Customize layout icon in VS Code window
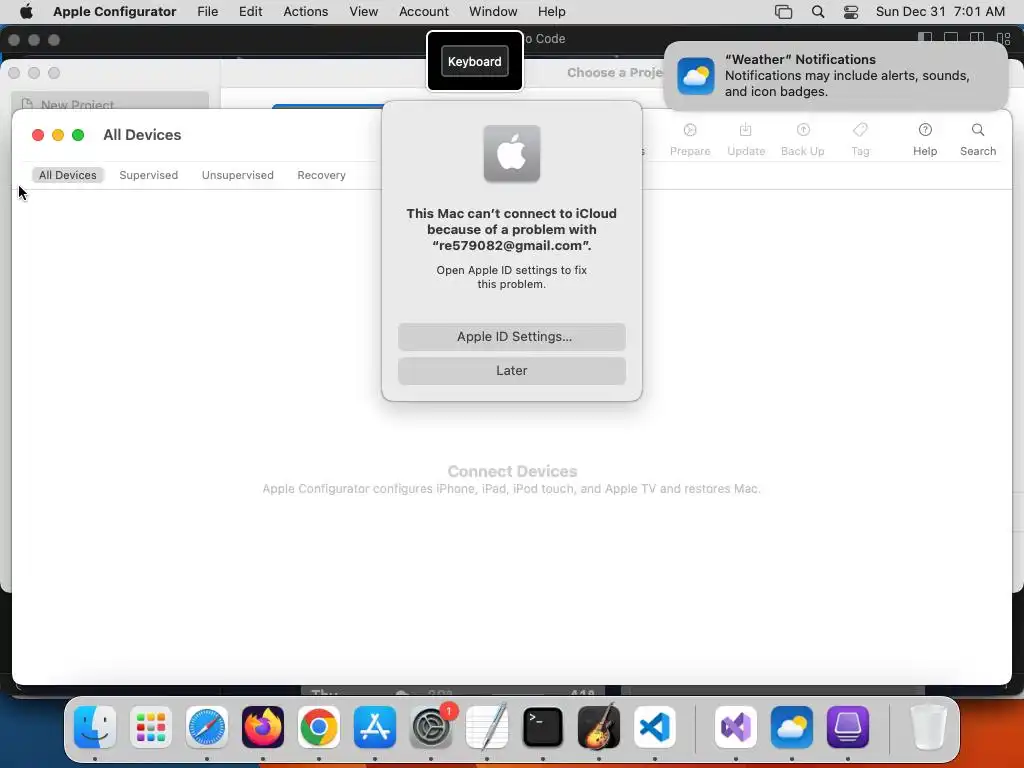1024x768 pixels. [x=1003, y=39]
